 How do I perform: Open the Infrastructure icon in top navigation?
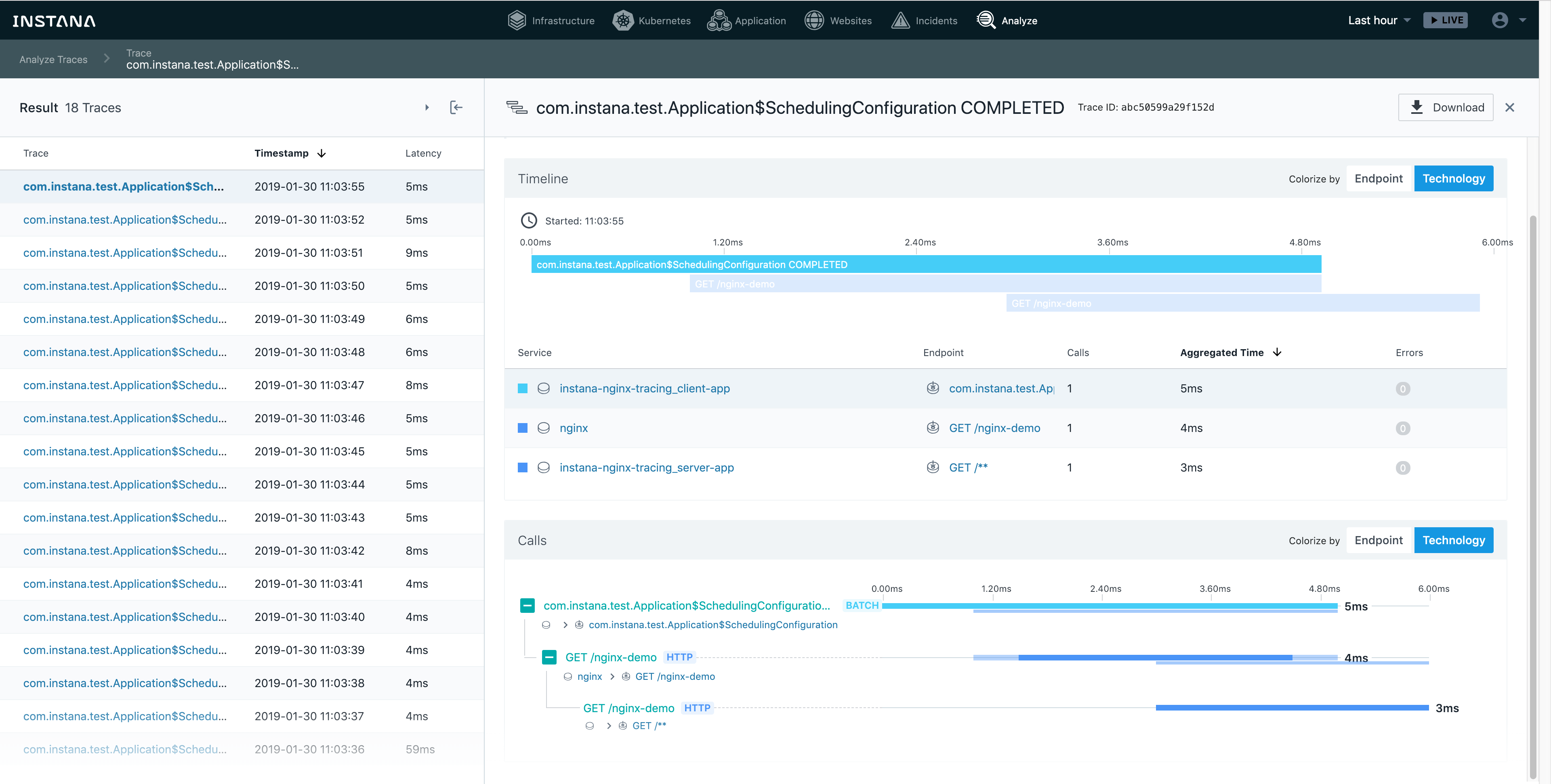coord(517,21)
